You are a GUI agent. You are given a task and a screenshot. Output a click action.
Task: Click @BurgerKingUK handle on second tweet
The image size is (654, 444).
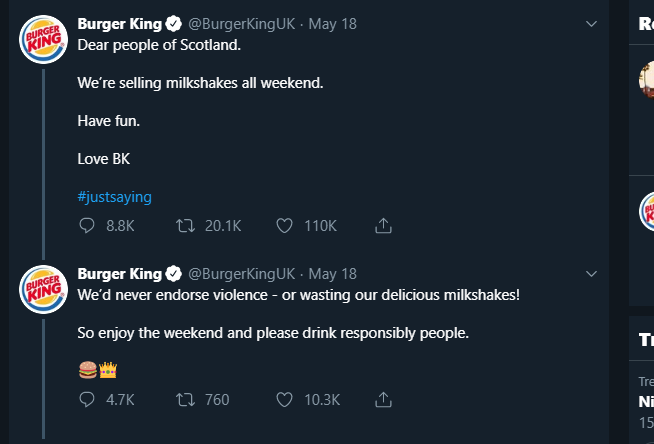pyautogui.click(x=241, y=273)
